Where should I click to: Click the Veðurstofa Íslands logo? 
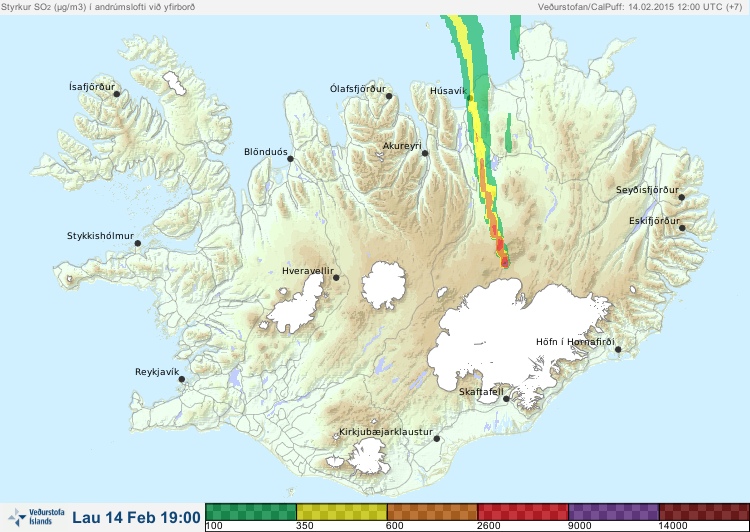[x=36, y=517]
